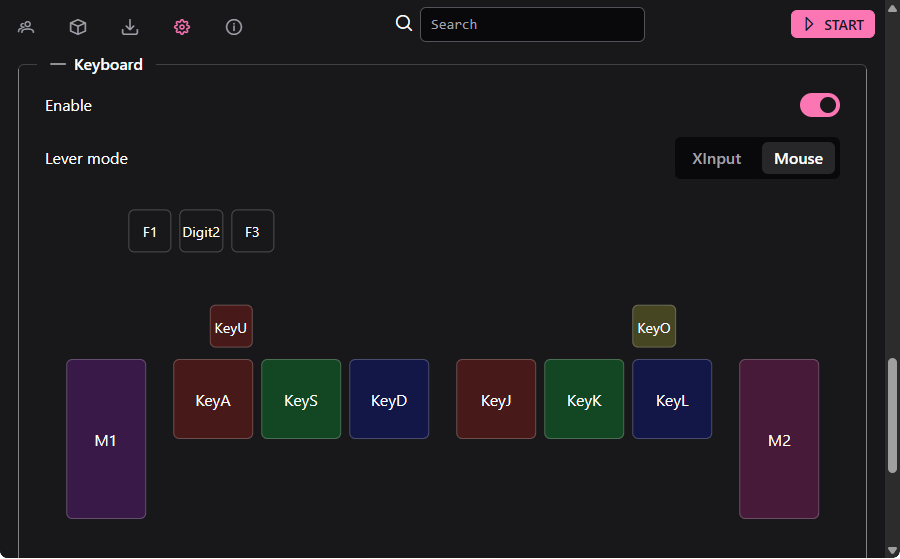Viewport: 900px width, 559px height.
Task: Click the pink settings gear icon
Action: [182, 27]
